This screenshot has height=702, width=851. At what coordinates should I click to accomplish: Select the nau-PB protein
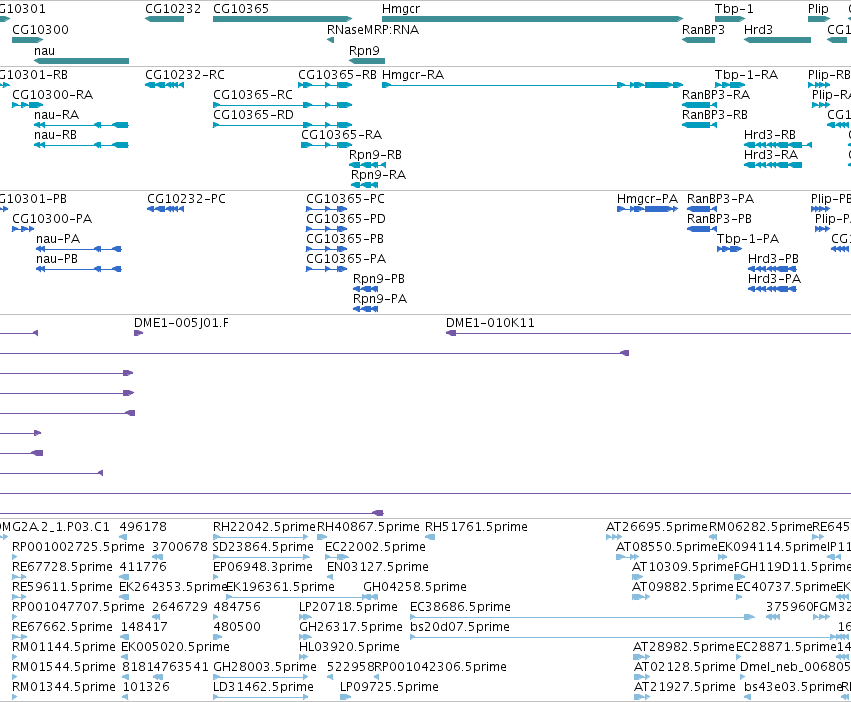(79, 269)
